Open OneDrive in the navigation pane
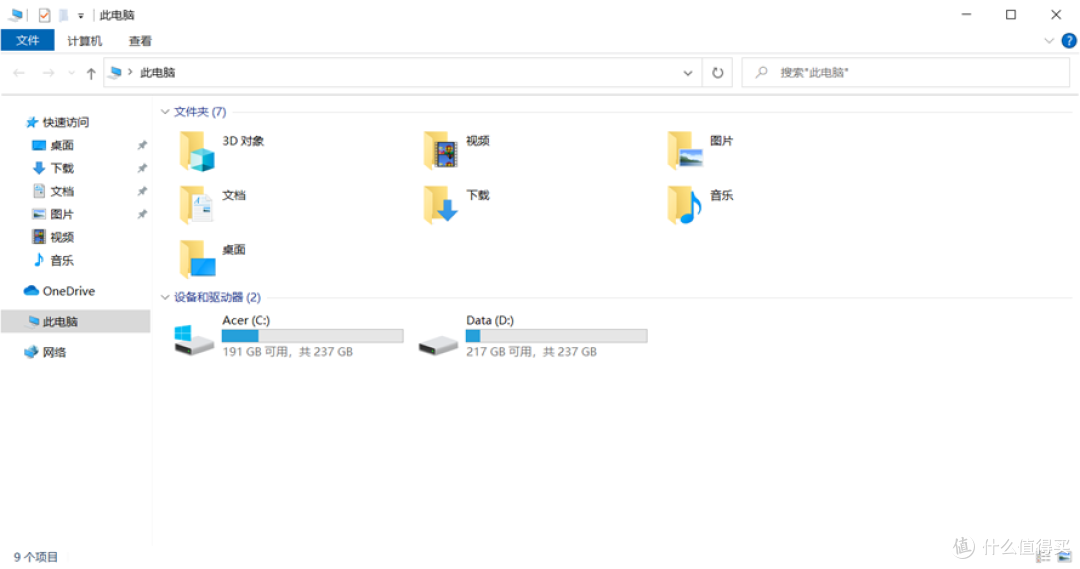The height and width of the screenshot is (569, 1080). pos(59,291)
